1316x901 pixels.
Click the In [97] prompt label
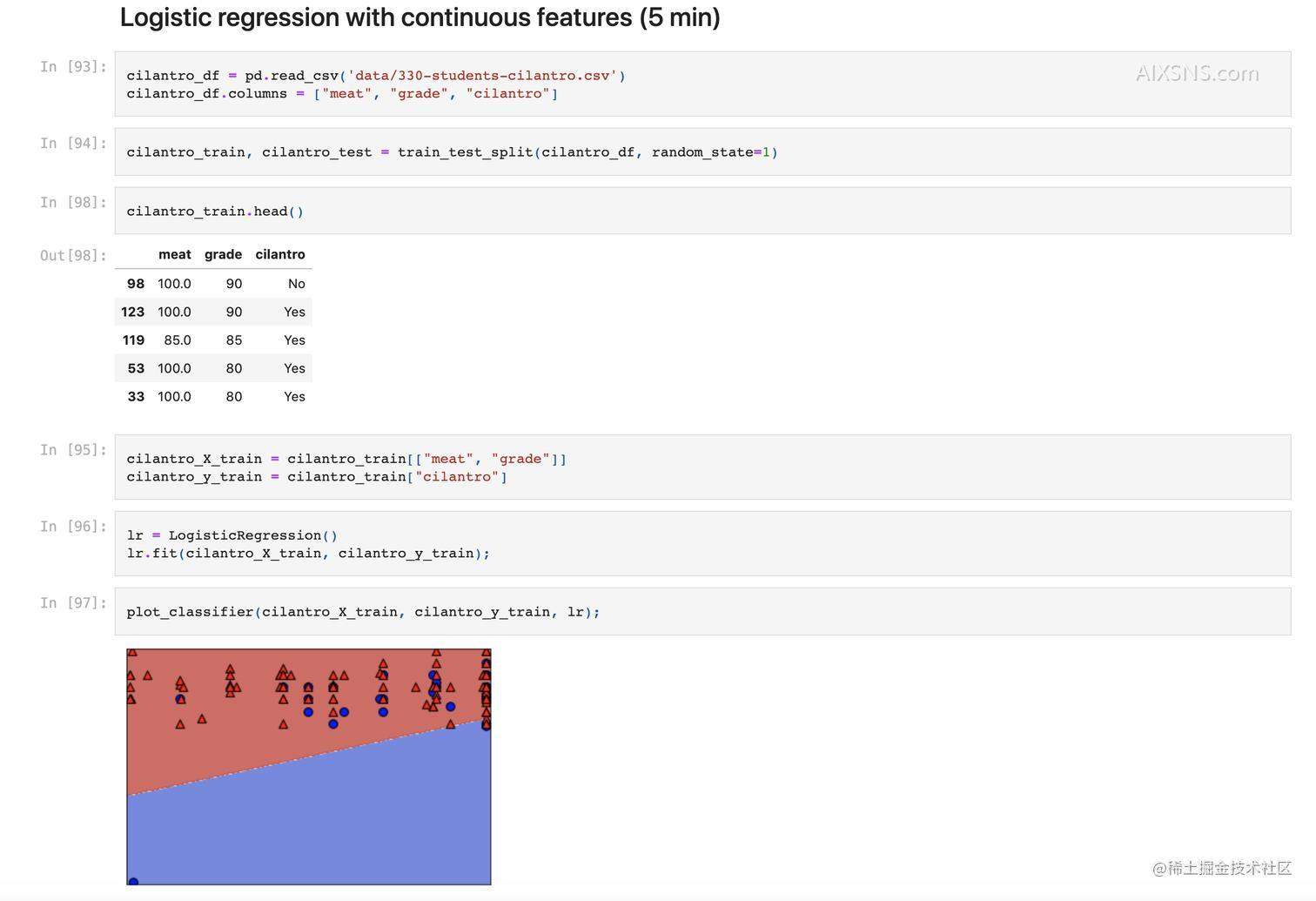click(73, 603)
